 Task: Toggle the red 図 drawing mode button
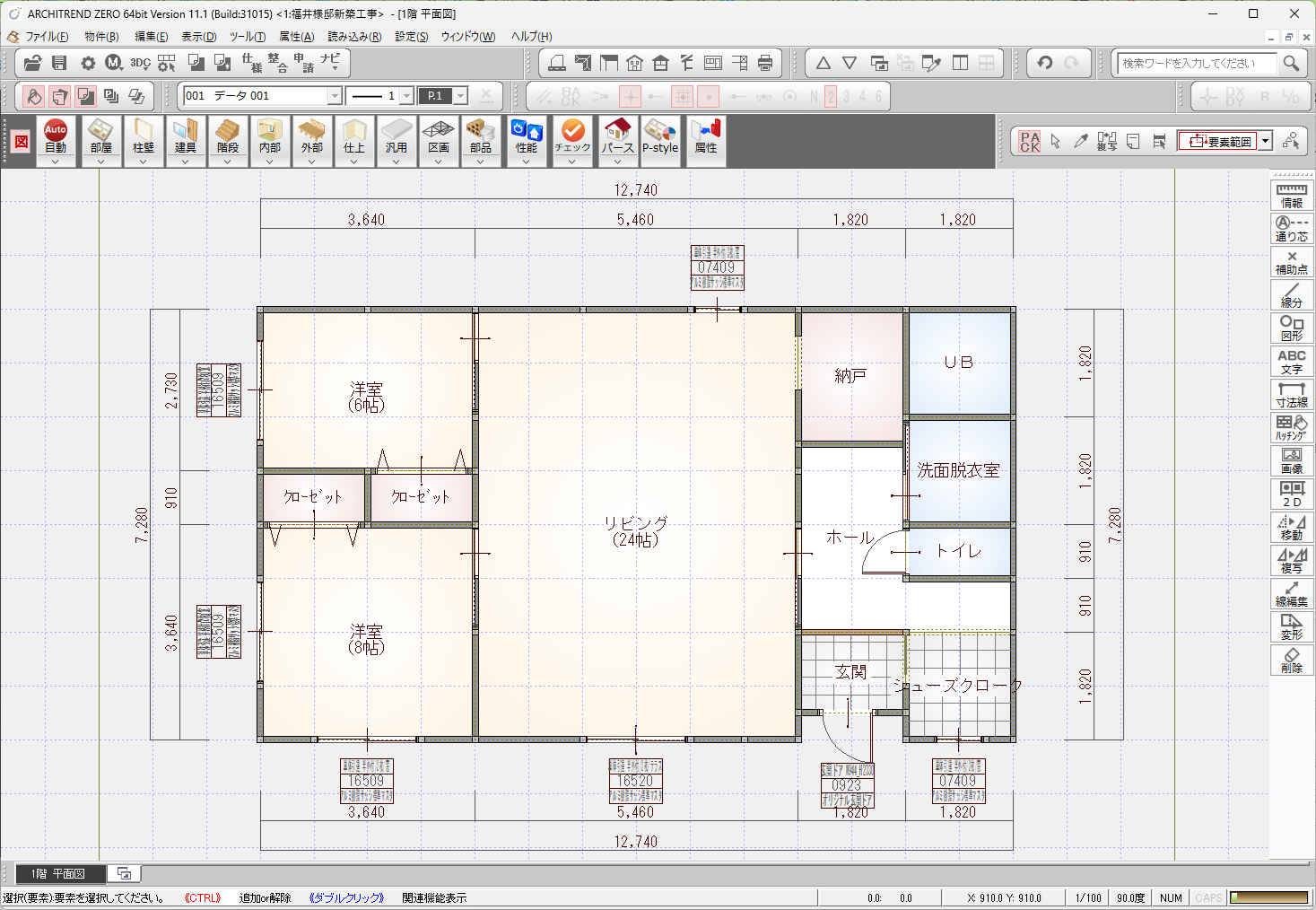22,142
